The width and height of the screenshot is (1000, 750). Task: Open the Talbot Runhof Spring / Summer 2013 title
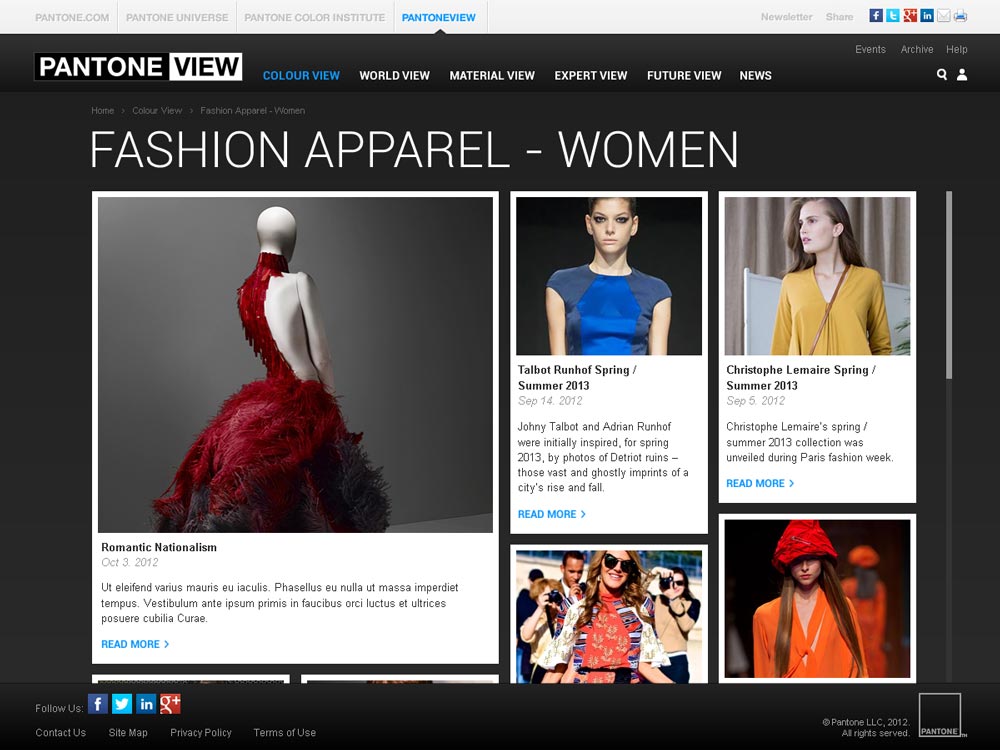pyautogui.click(x=577, y=378)
